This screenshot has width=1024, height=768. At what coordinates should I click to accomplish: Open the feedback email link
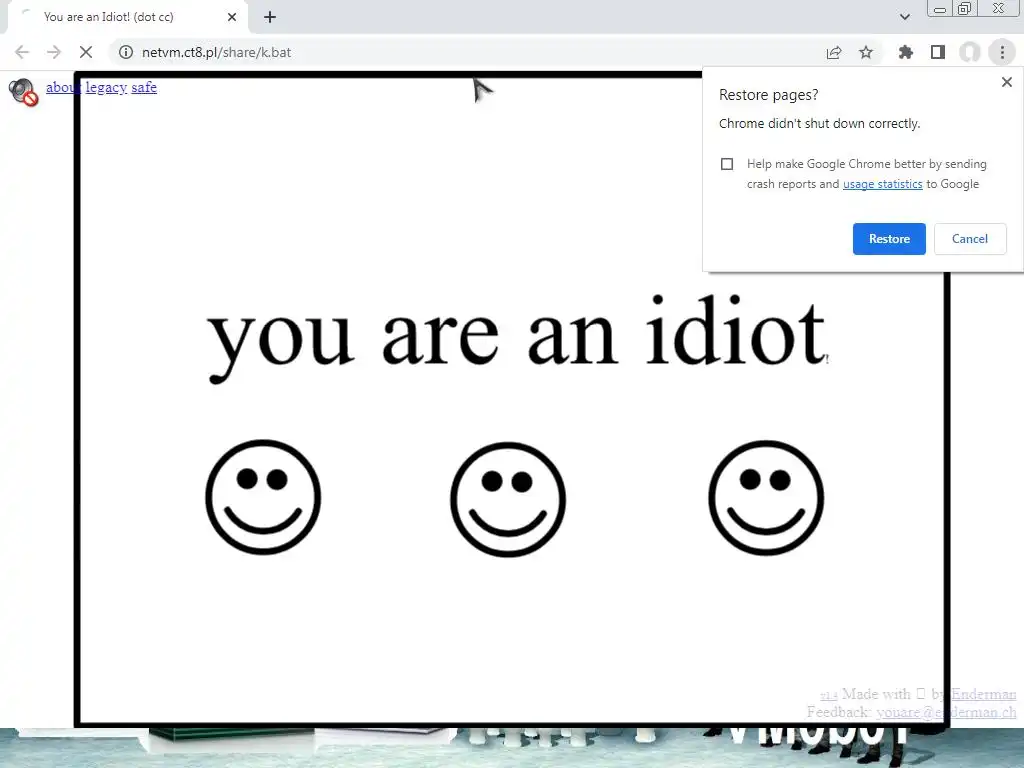(x=946, y=712)
